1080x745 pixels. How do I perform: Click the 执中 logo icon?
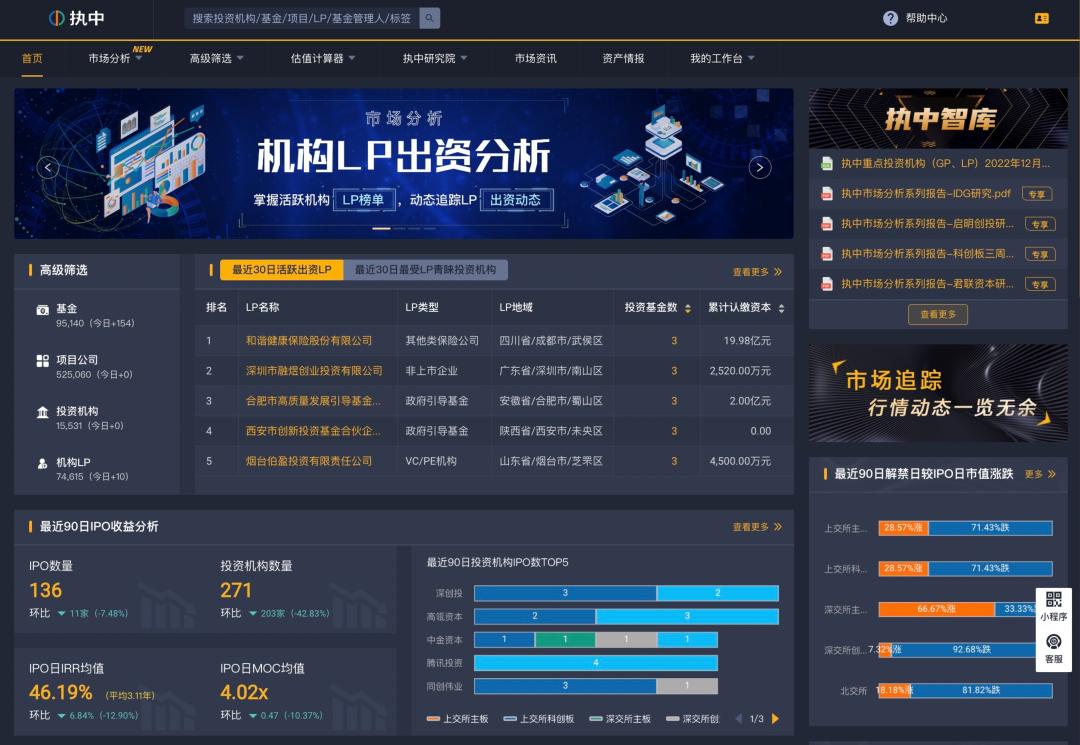pyautogui.click(x=56, y=18)
